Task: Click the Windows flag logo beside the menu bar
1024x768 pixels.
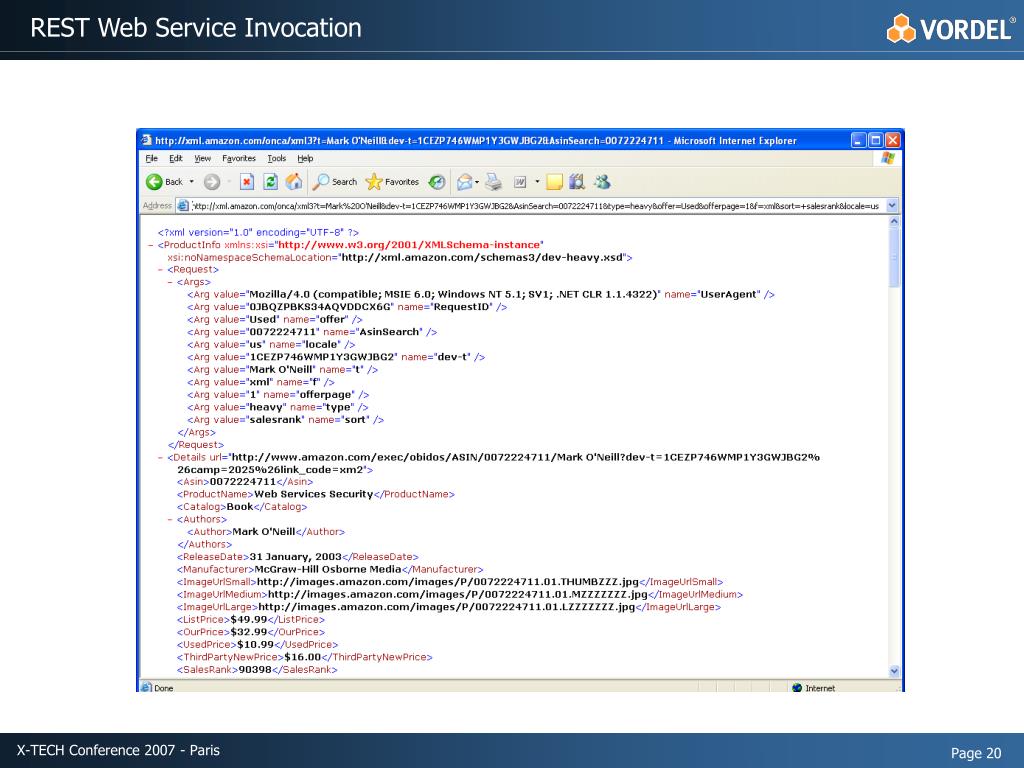Action: [x=888, y=158]
